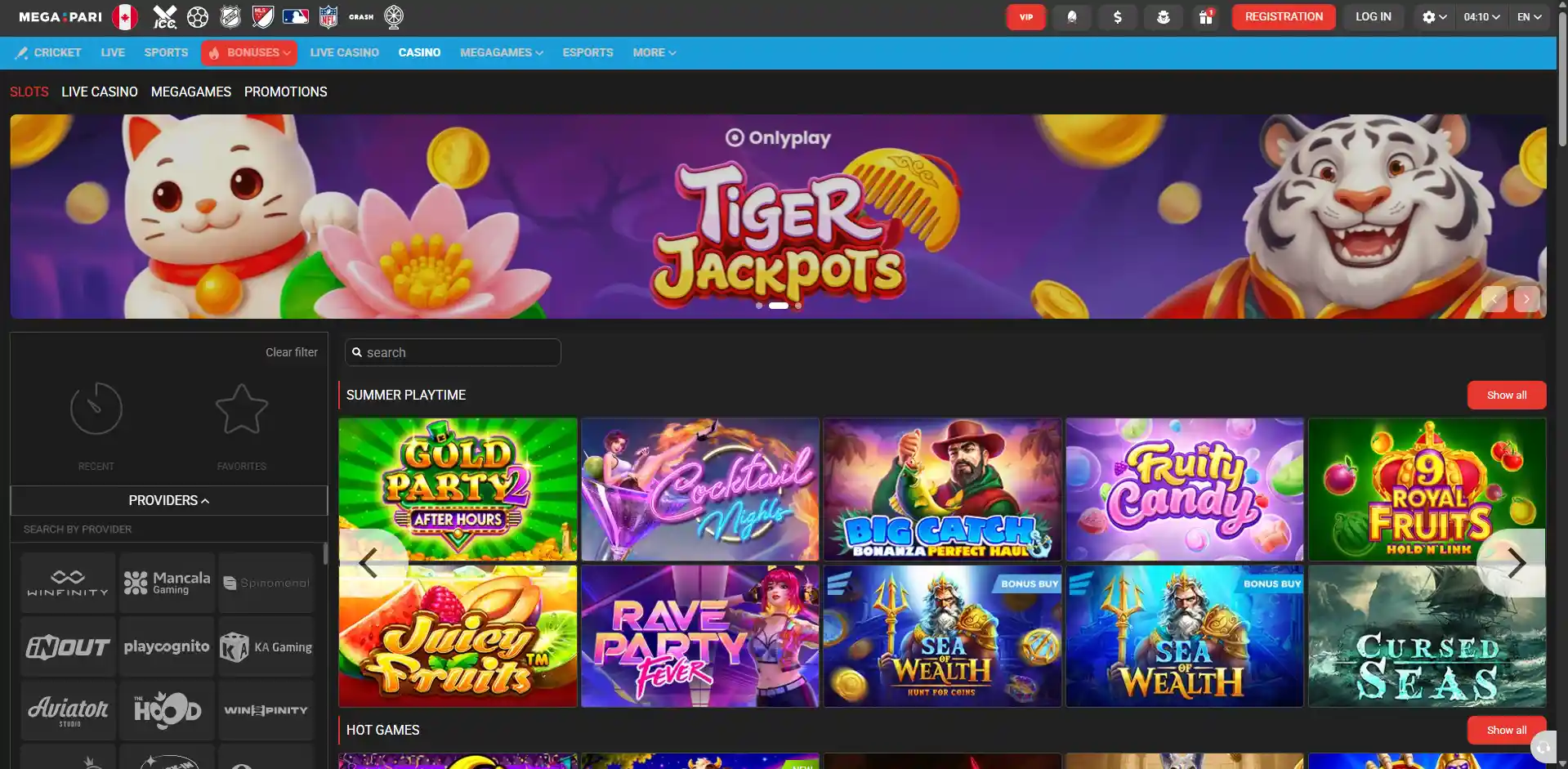
Task: Open the Live Casino nav item
Action: [344, 52]
